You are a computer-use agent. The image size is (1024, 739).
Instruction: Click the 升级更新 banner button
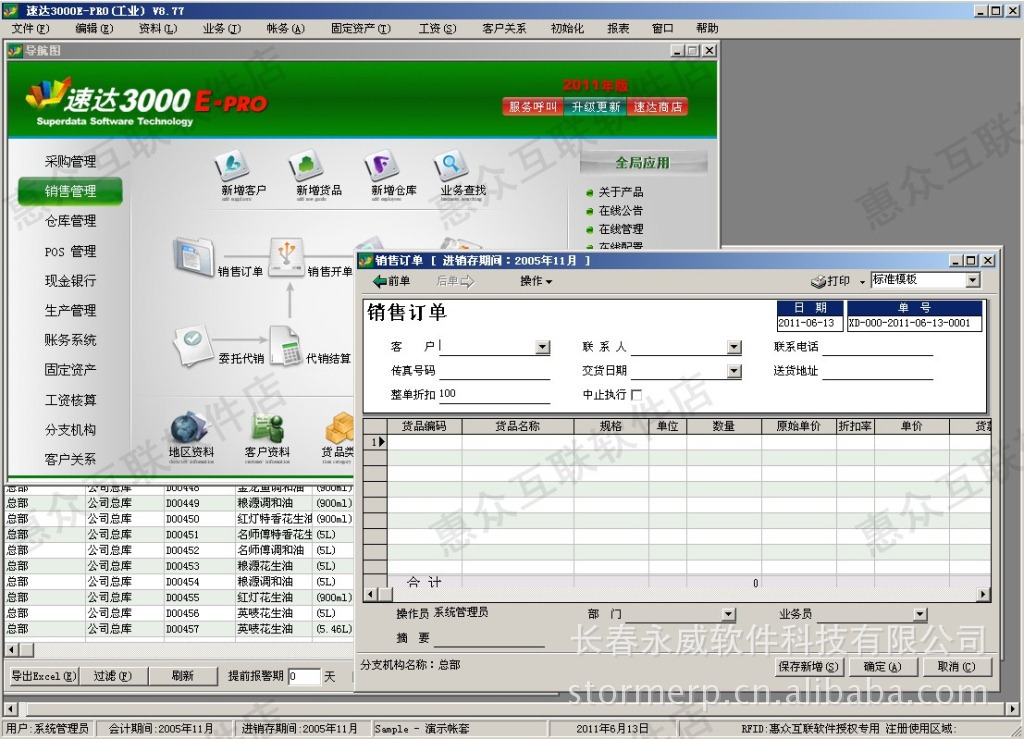(596, 107)
